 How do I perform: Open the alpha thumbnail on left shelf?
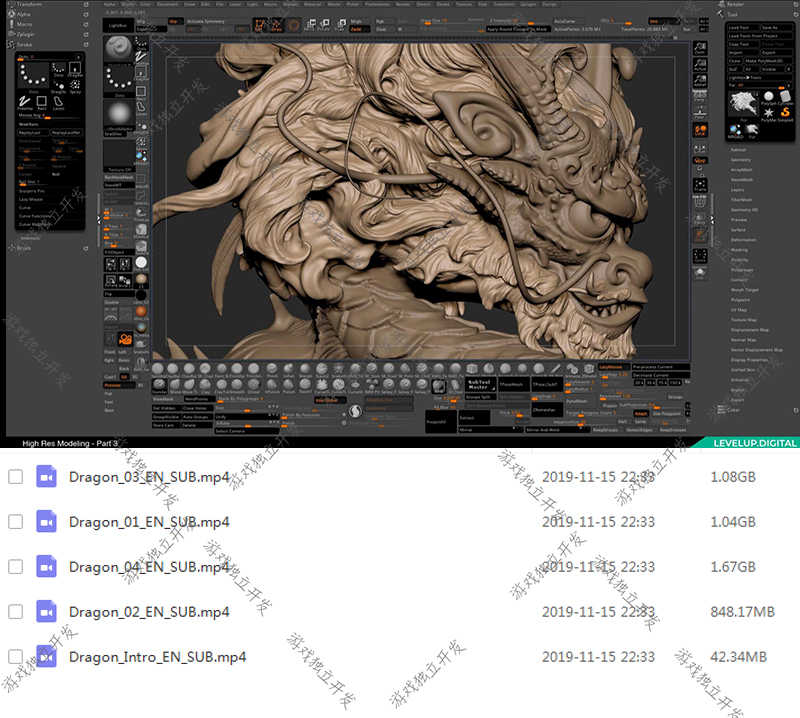coord(118,115)
